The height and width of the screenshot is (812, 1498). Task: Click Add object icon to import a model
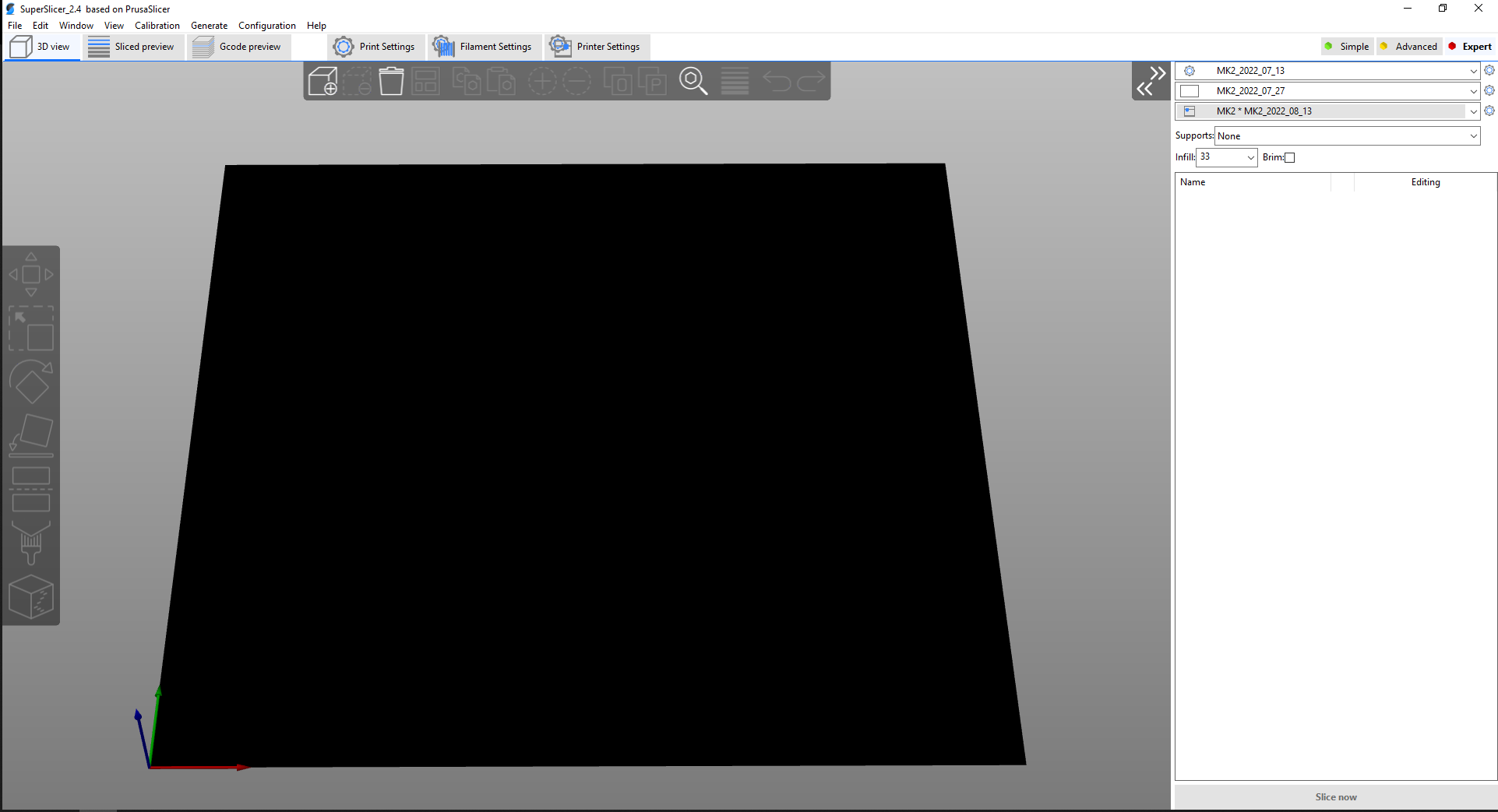[x=323, y=80]
